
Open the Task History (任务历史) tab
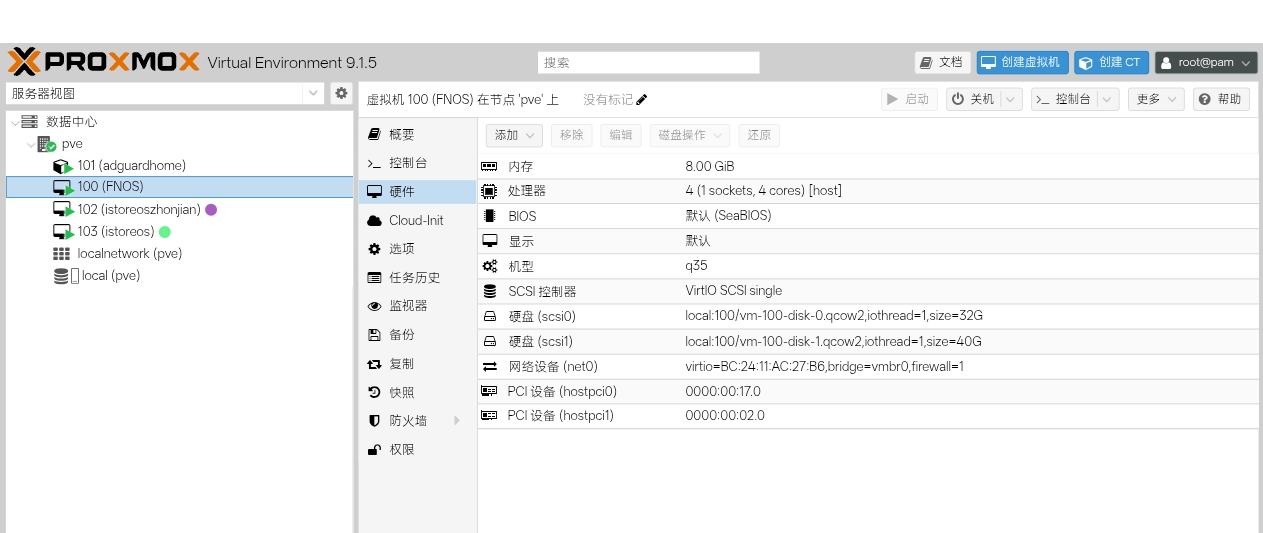417,278
